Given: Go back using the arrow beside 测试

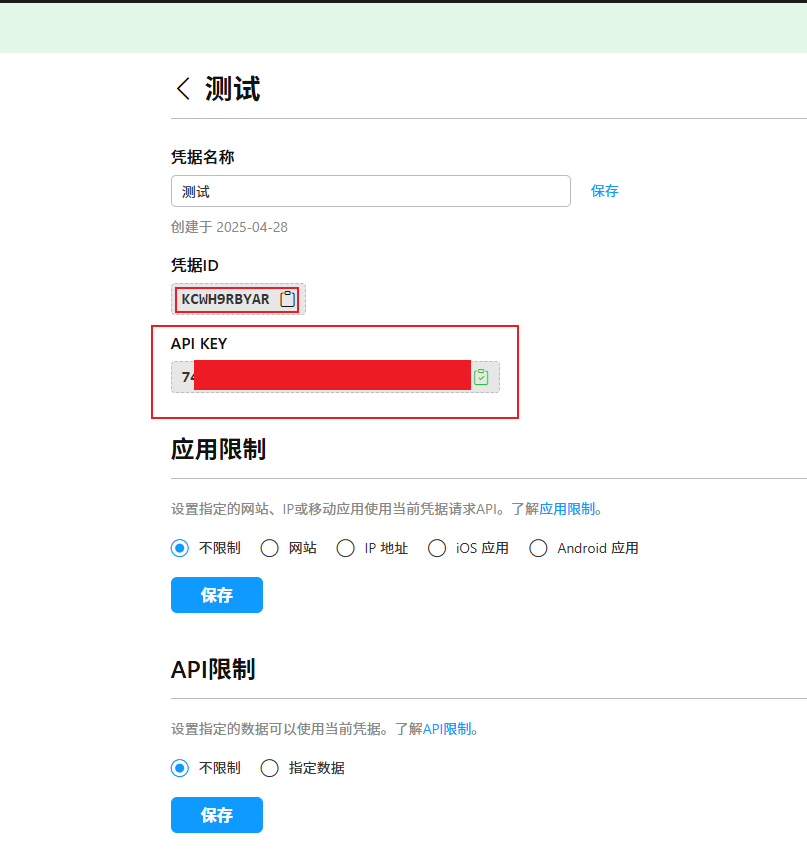Looking at the screenshot, I should [x=184, y=88].
